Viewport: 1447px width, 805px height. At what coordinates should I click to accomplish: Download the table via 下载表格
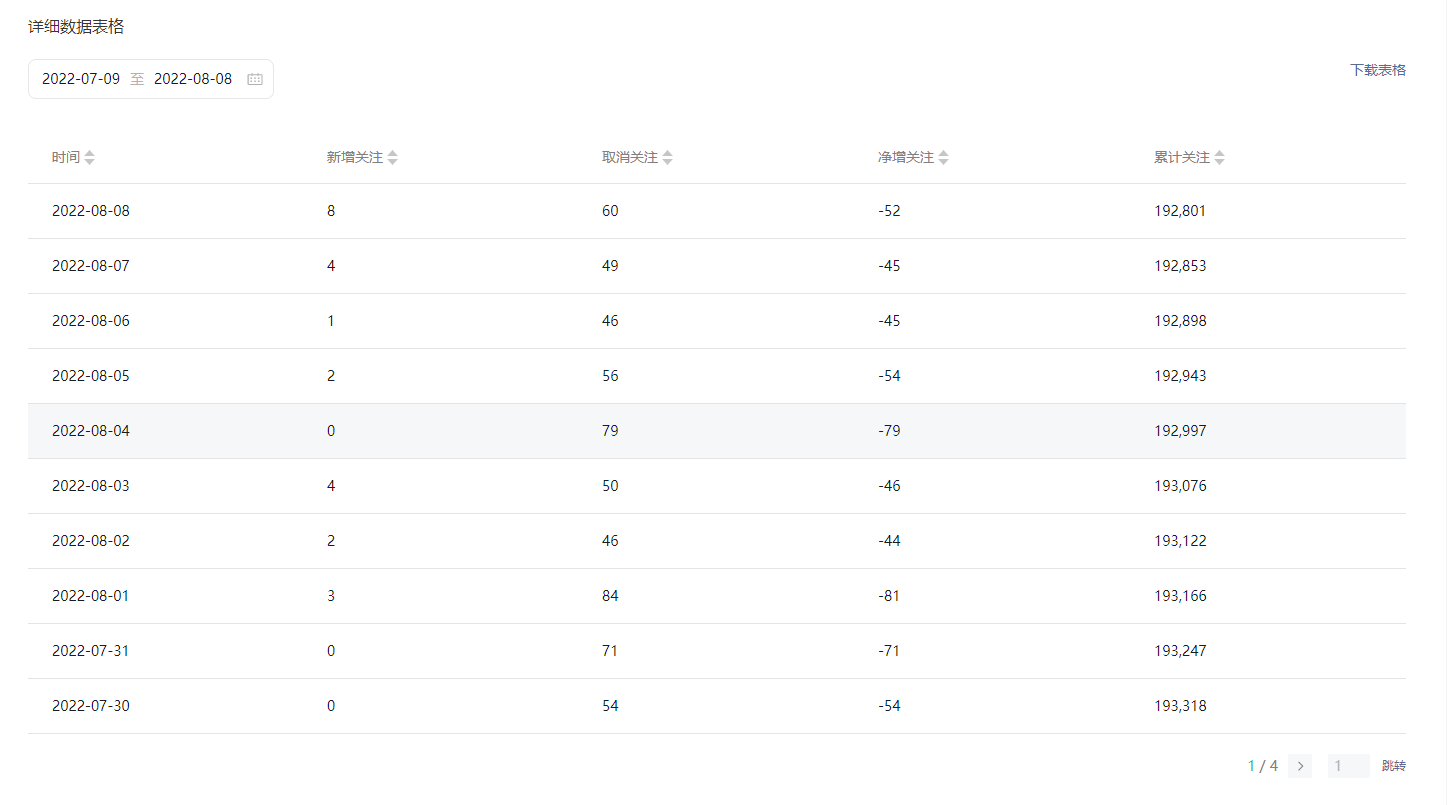[x=1377, y=70]
